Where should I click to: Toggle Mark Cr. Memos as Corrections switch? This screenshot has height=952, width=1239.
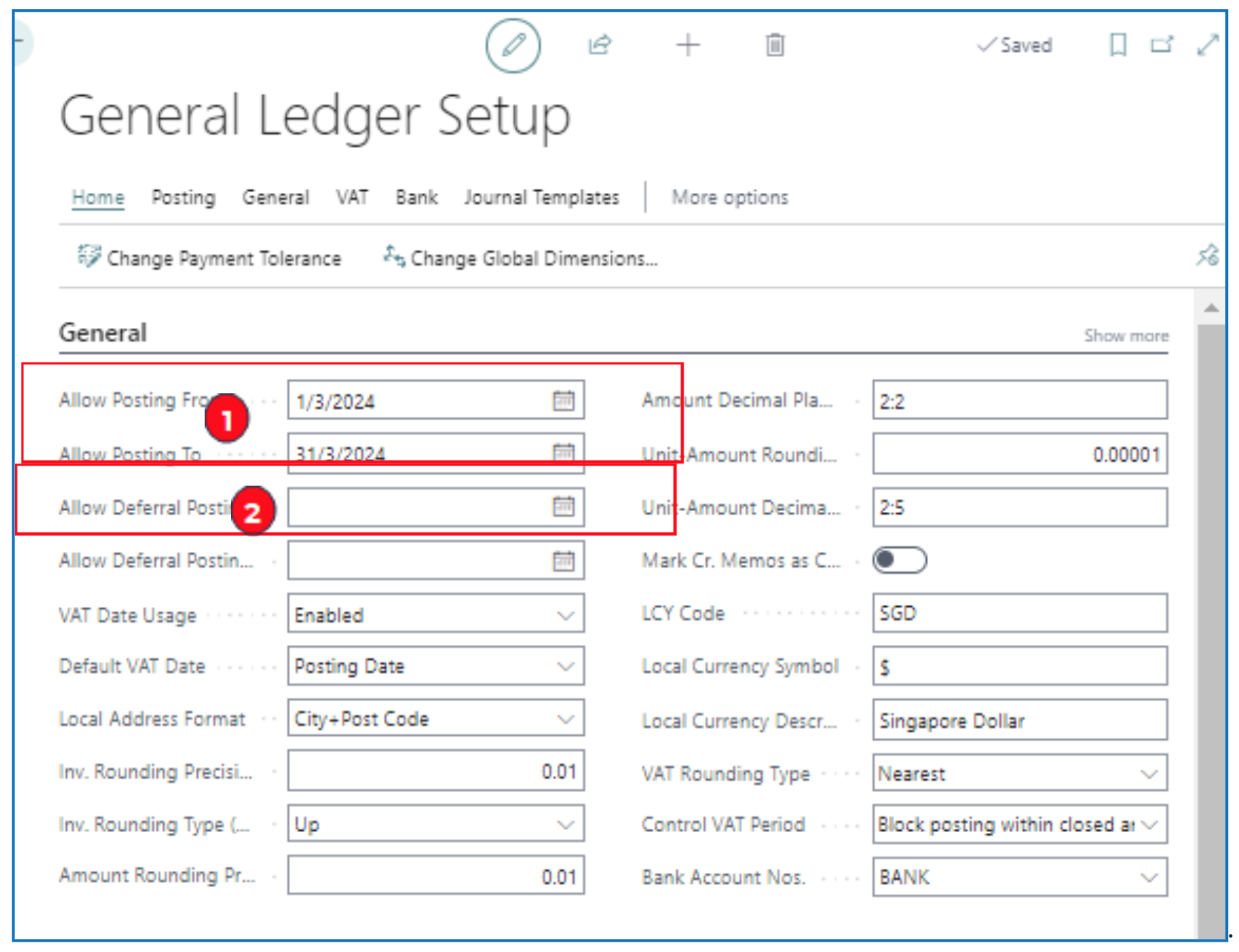(899, 560)
